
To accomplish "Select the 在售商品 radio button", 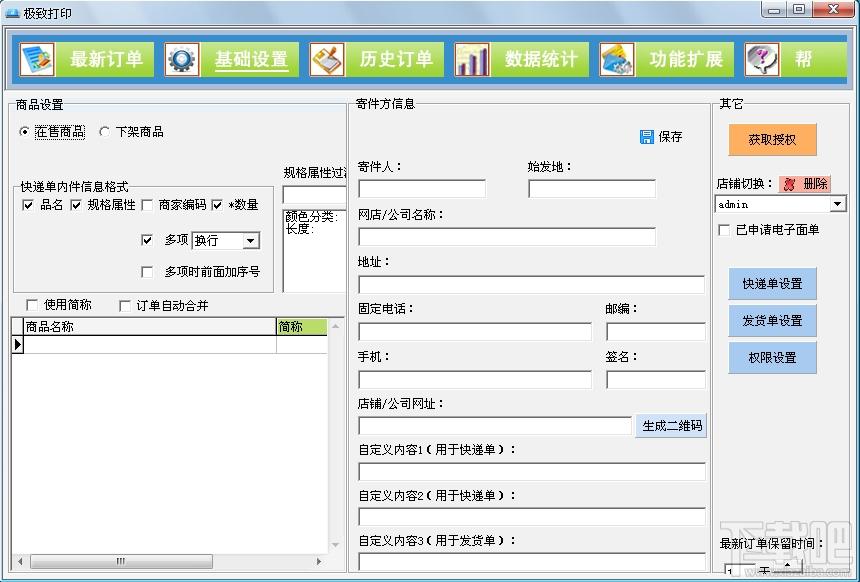I will pos(24,132).
